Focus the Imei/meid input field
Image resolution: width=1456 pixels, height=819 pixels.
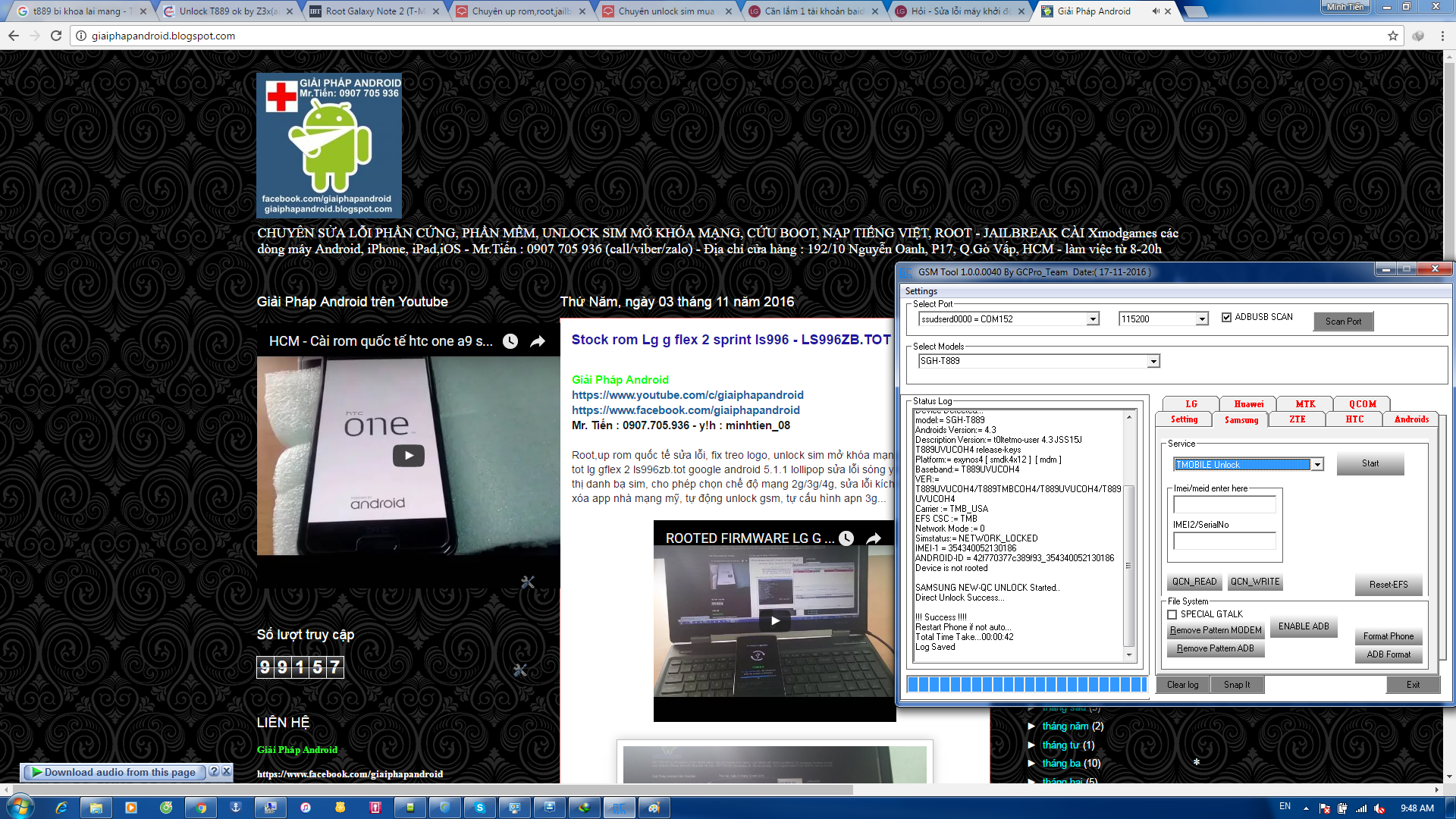click(x=1225, y=504)
